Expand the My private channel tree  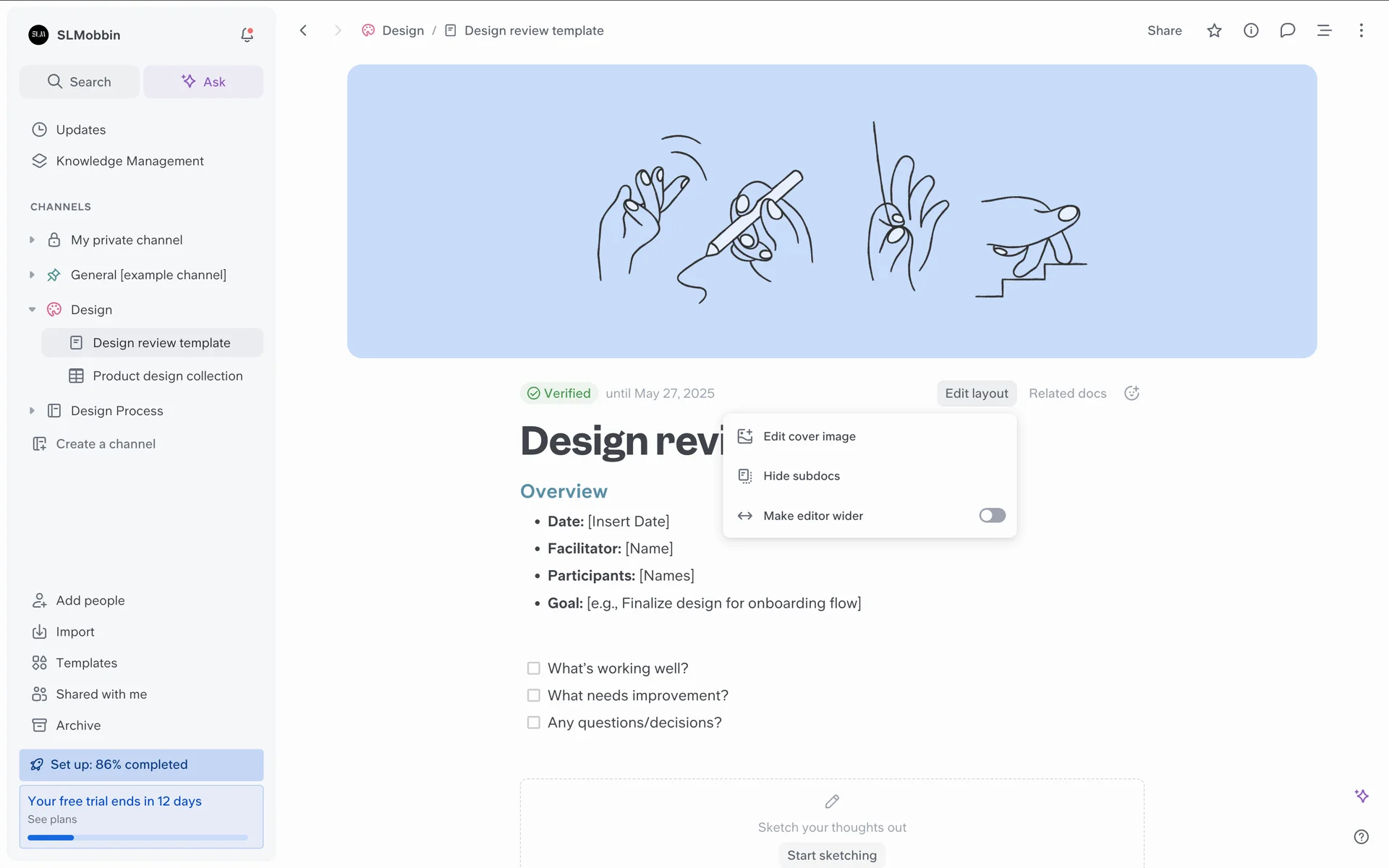[x=32, y=239]
